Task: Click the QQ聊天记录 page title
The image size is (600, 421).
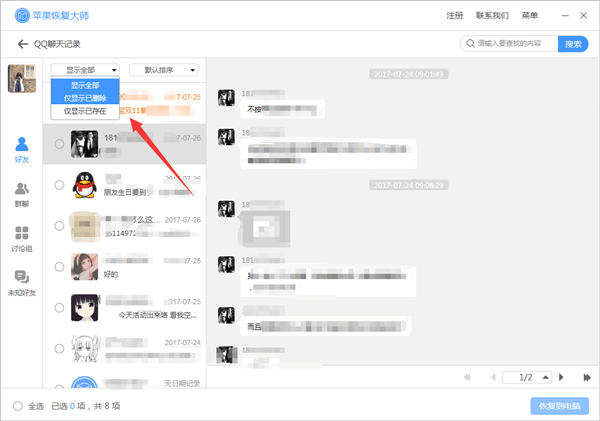Action: tap(57, 44)
